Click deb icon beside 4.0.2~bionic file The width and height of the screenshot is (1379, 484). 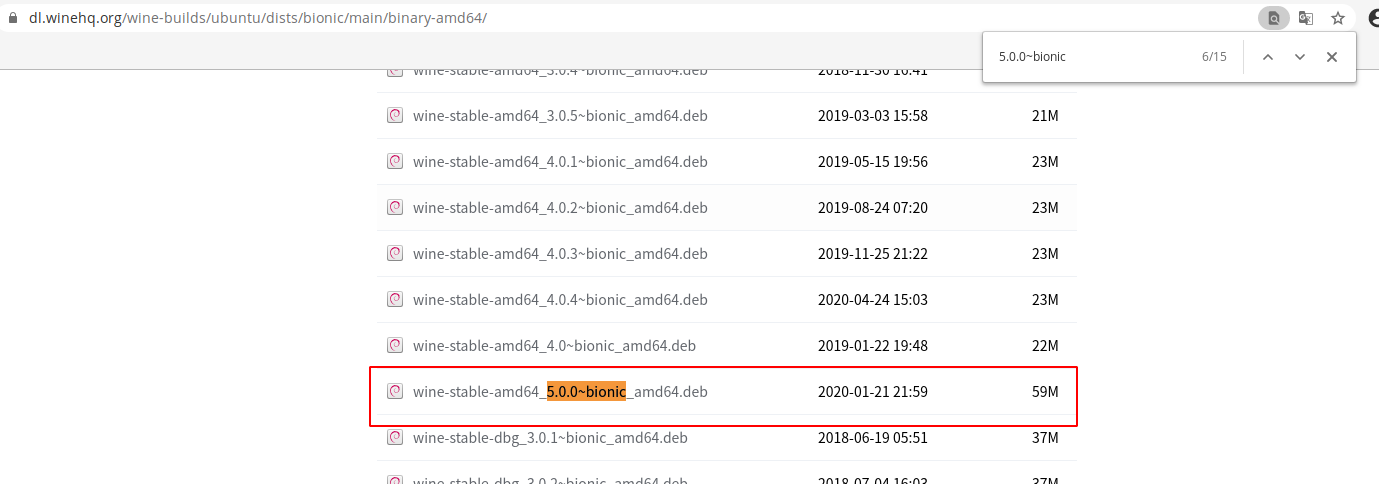click(x=395, y=207)
